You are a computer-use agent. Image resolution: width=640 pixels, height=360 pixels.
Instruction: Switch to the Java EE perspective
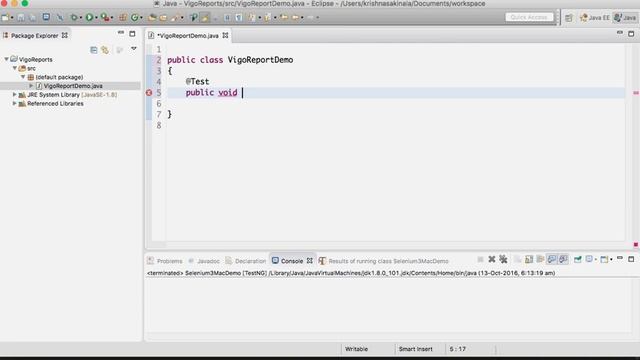[x=595, y=18]
